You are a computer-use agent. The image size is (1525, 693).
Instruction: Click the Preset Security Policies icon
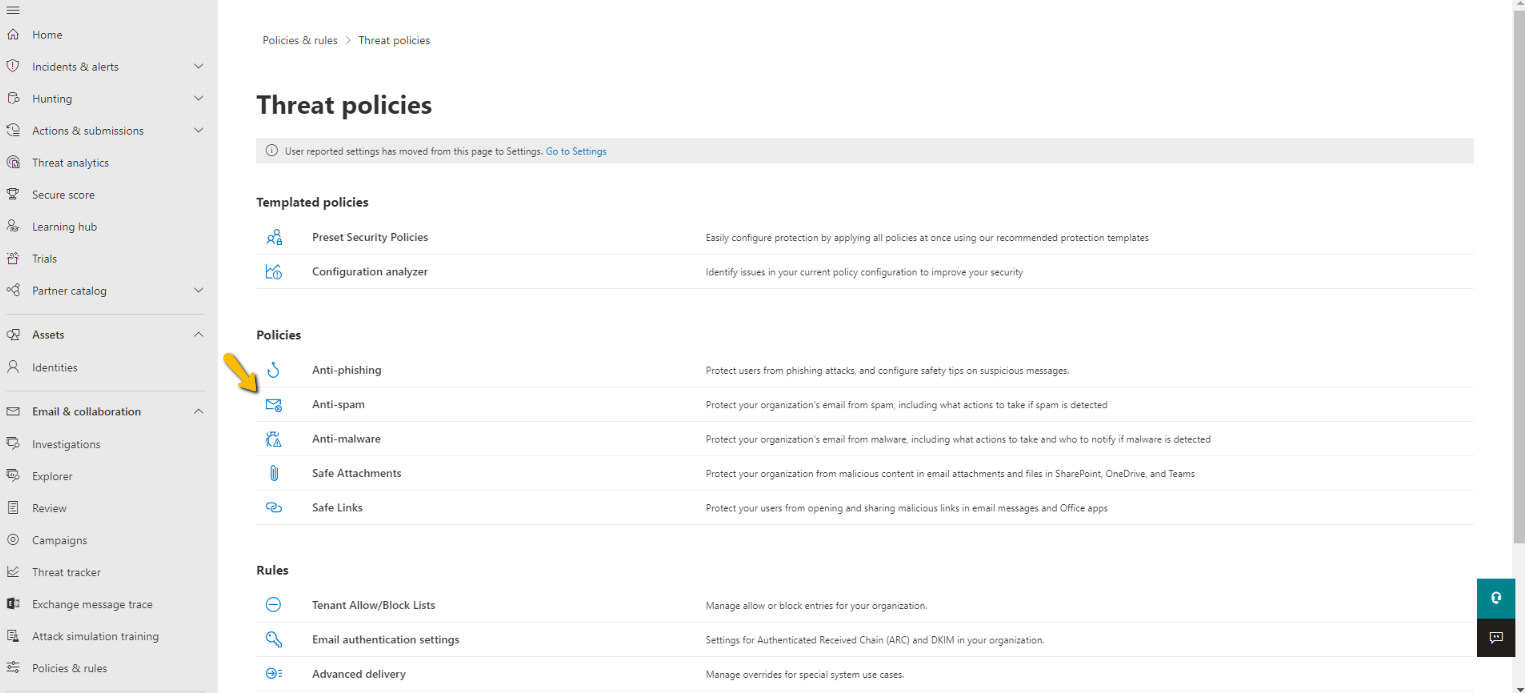274,237
